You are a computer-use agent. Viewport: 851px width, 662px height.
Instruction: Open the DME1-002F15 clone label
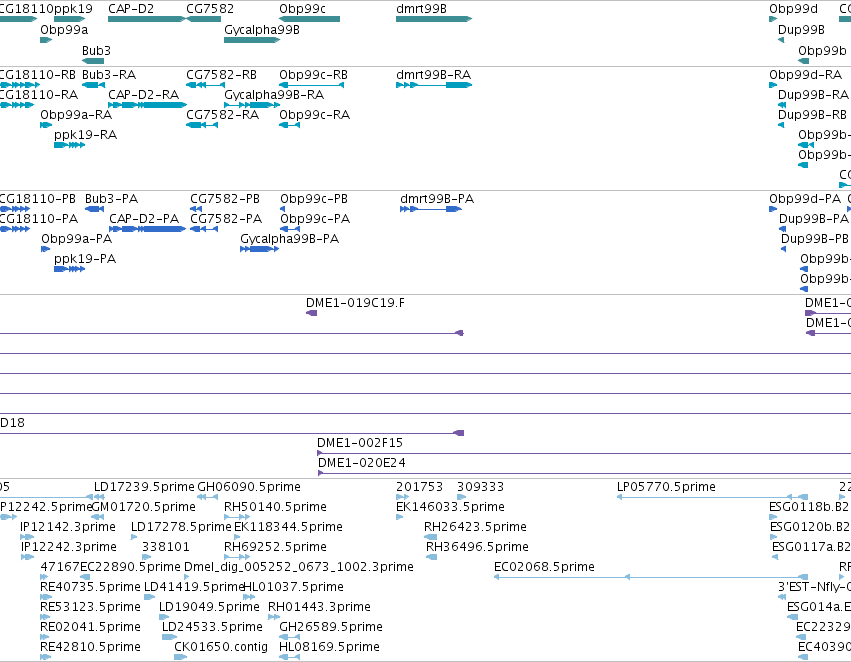click(x=360, y=443)
